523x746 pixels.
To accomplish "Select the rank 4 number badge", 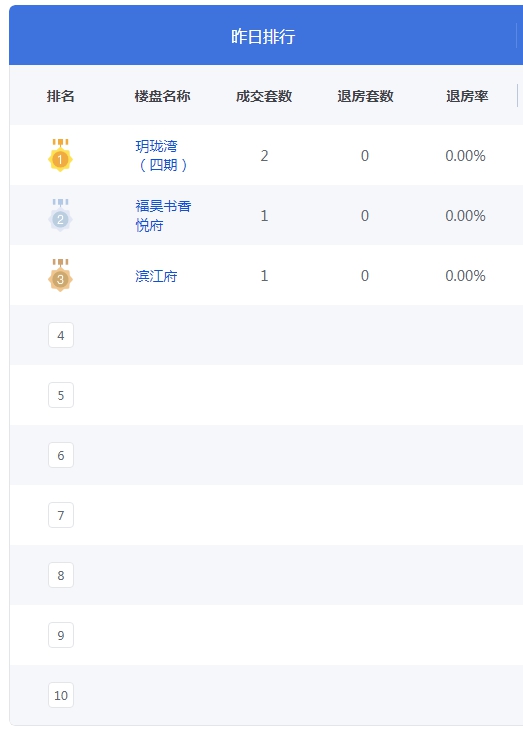I will (x=61, y=335).
